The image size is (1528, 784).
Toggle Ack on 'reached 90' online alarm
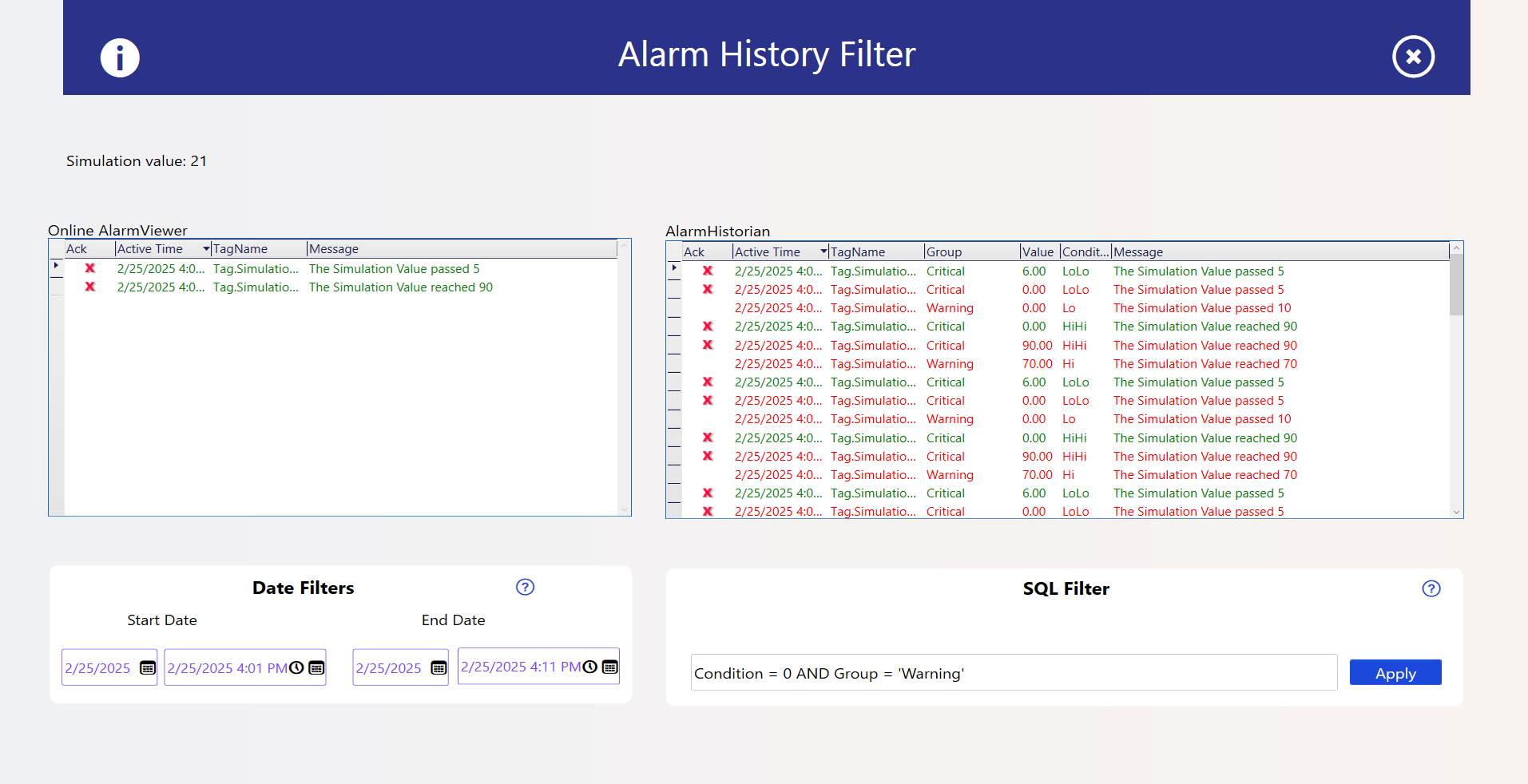90,287
